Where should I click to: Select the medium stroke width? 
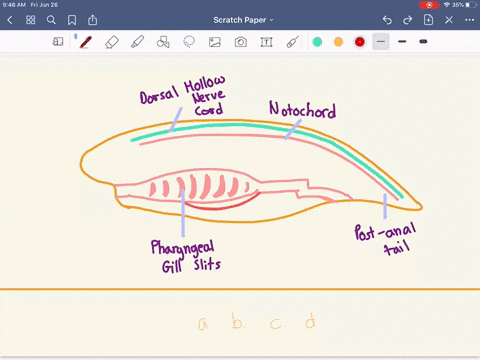click(402, 42)
